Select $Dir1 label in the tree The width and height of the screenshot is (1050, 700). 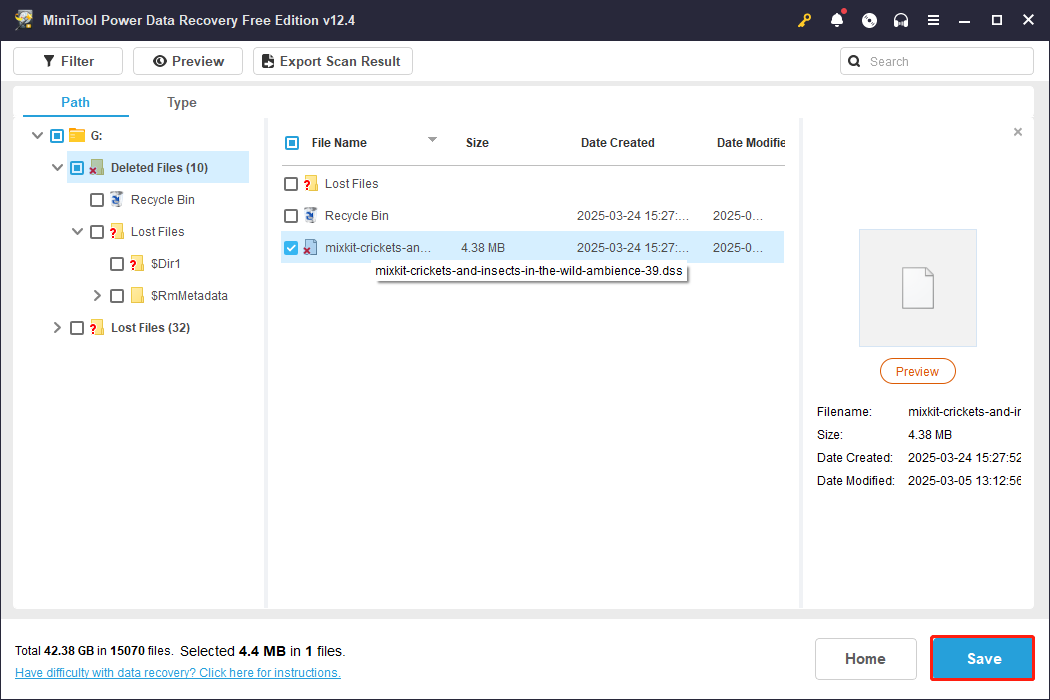(165, 264)
